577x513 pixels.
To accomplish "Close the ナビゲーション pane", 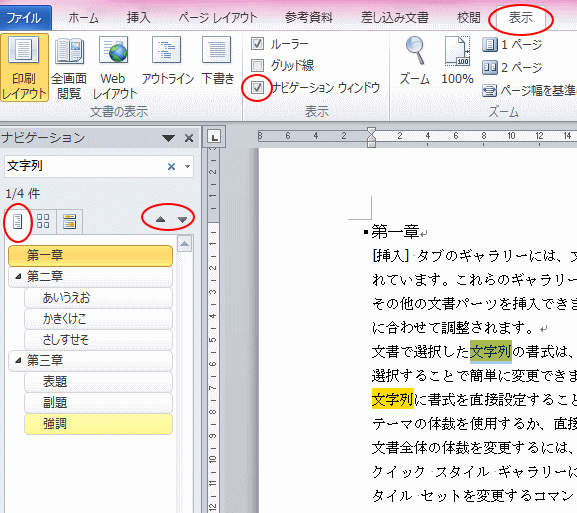I will coord(189,138).
